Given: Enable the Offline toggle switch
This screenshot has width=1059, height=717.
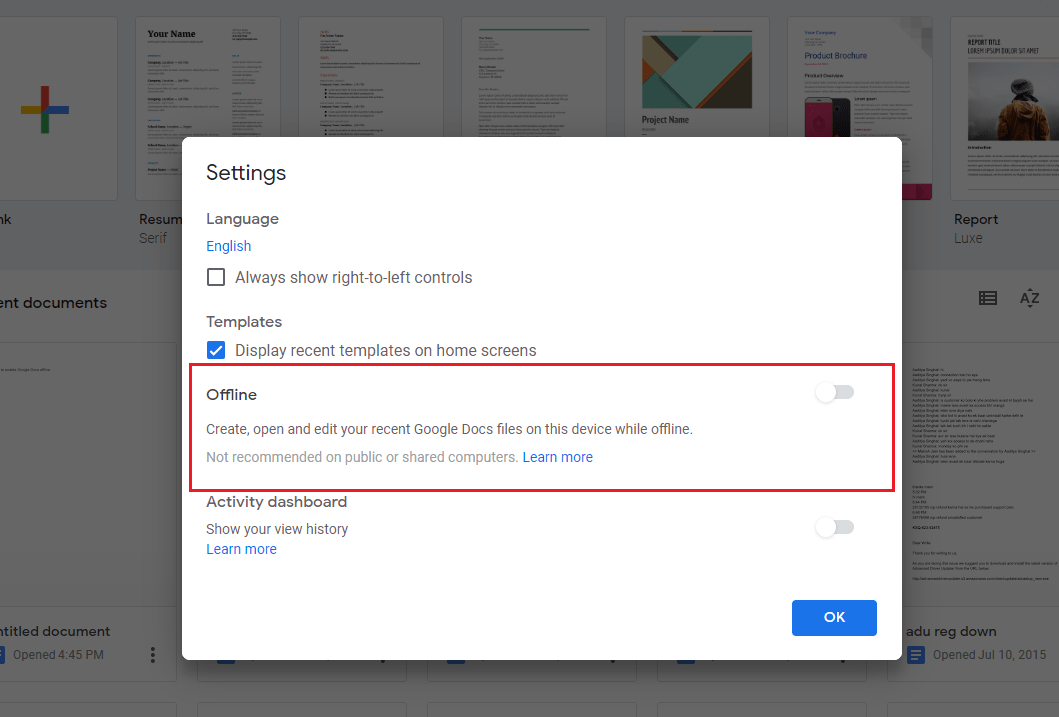Looking at the screenshot, I should (x=834, y=393).
